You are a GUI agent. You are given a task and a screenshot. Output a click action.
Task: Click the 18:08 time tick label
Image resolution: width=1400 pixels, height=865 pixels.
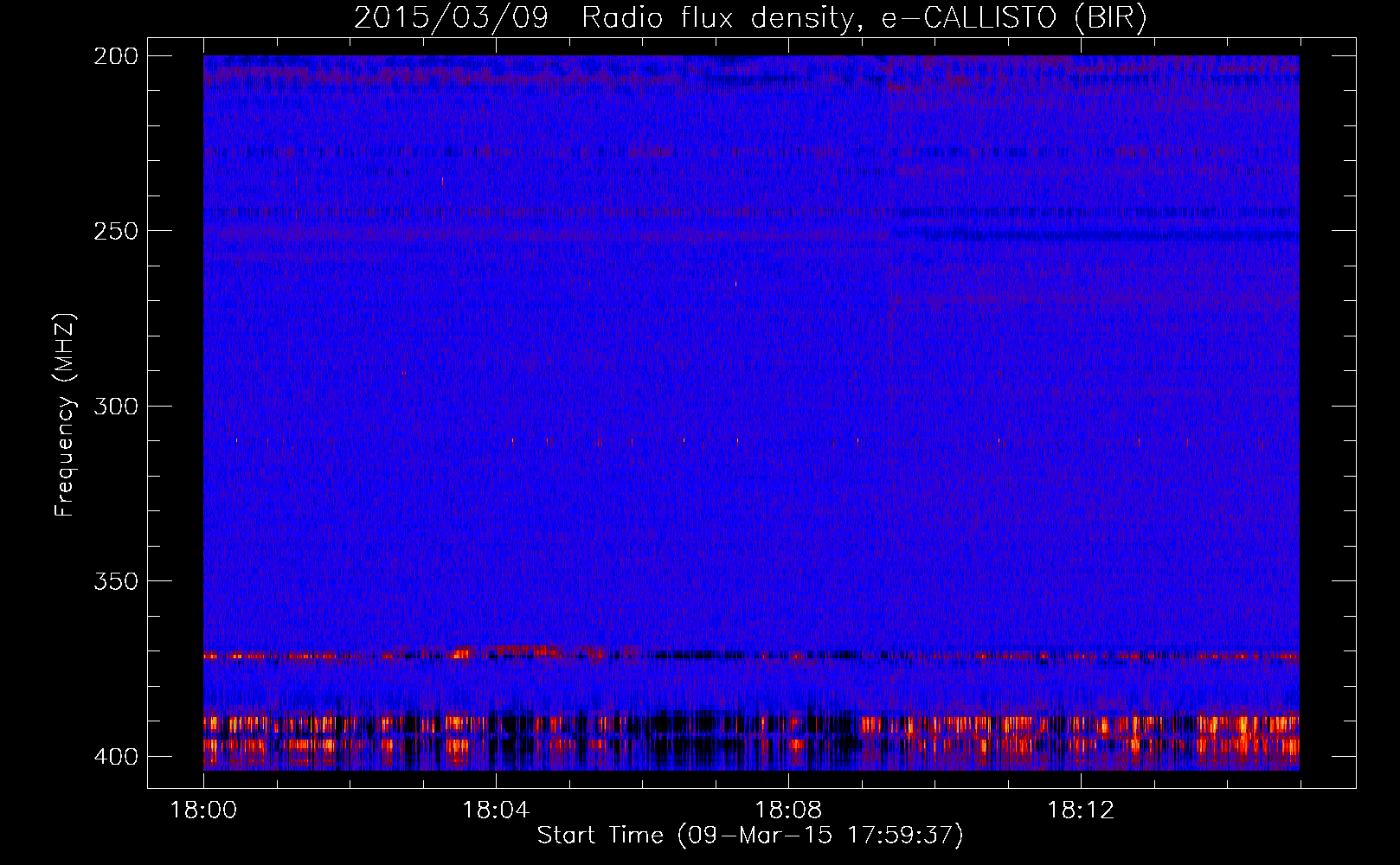788,811
